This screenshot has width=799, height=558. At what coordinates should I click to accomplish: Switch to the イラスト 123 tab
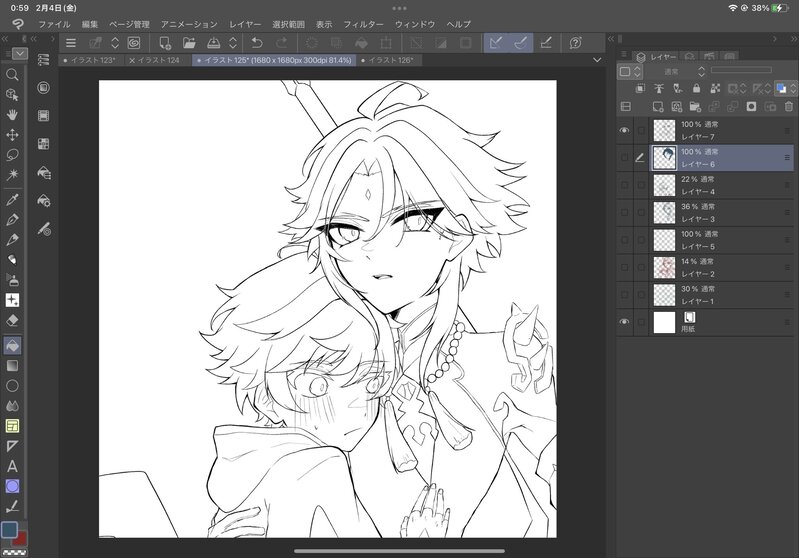(90, 60)
